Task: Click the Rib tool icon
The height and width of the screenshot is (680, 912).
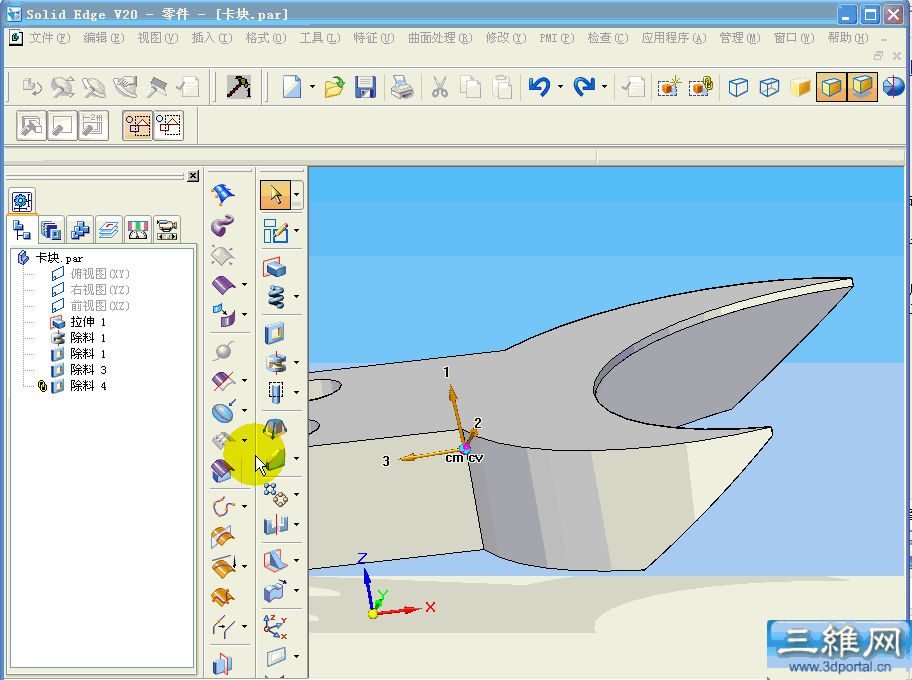Action: click(275, 561)
